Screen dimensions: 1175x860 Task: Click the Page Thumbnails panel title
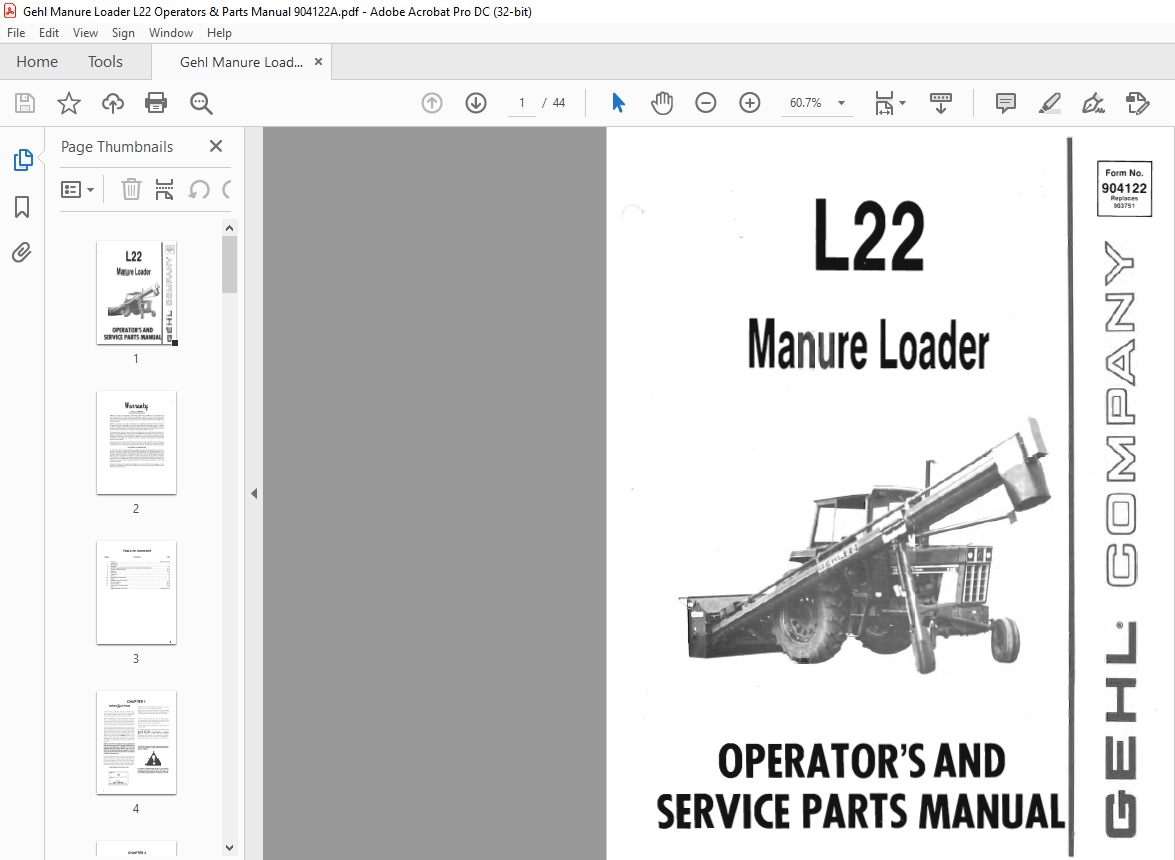coord(117,147)
